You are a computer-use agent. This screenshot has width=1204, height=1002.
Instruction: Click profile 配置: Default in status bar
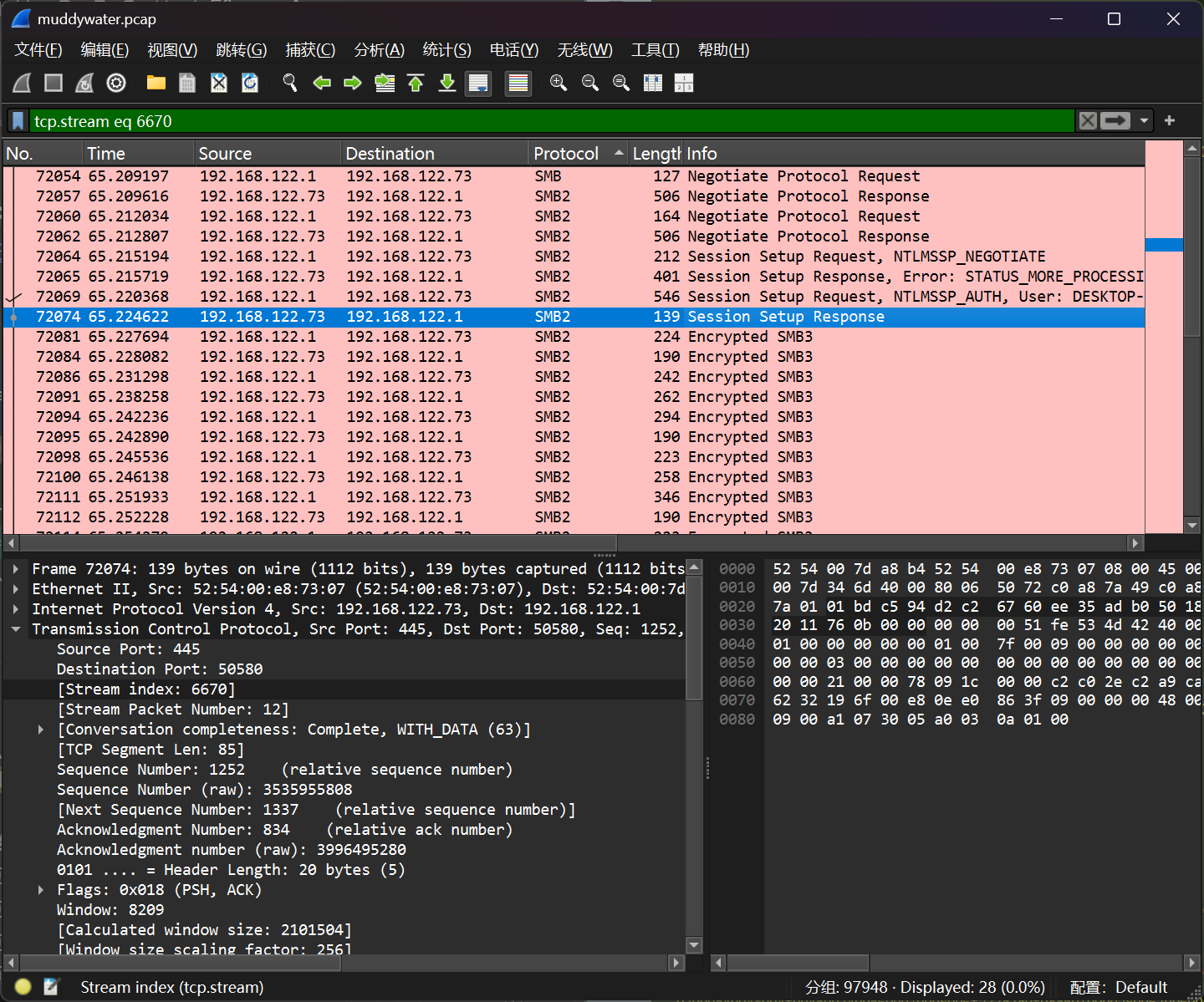1119,987
